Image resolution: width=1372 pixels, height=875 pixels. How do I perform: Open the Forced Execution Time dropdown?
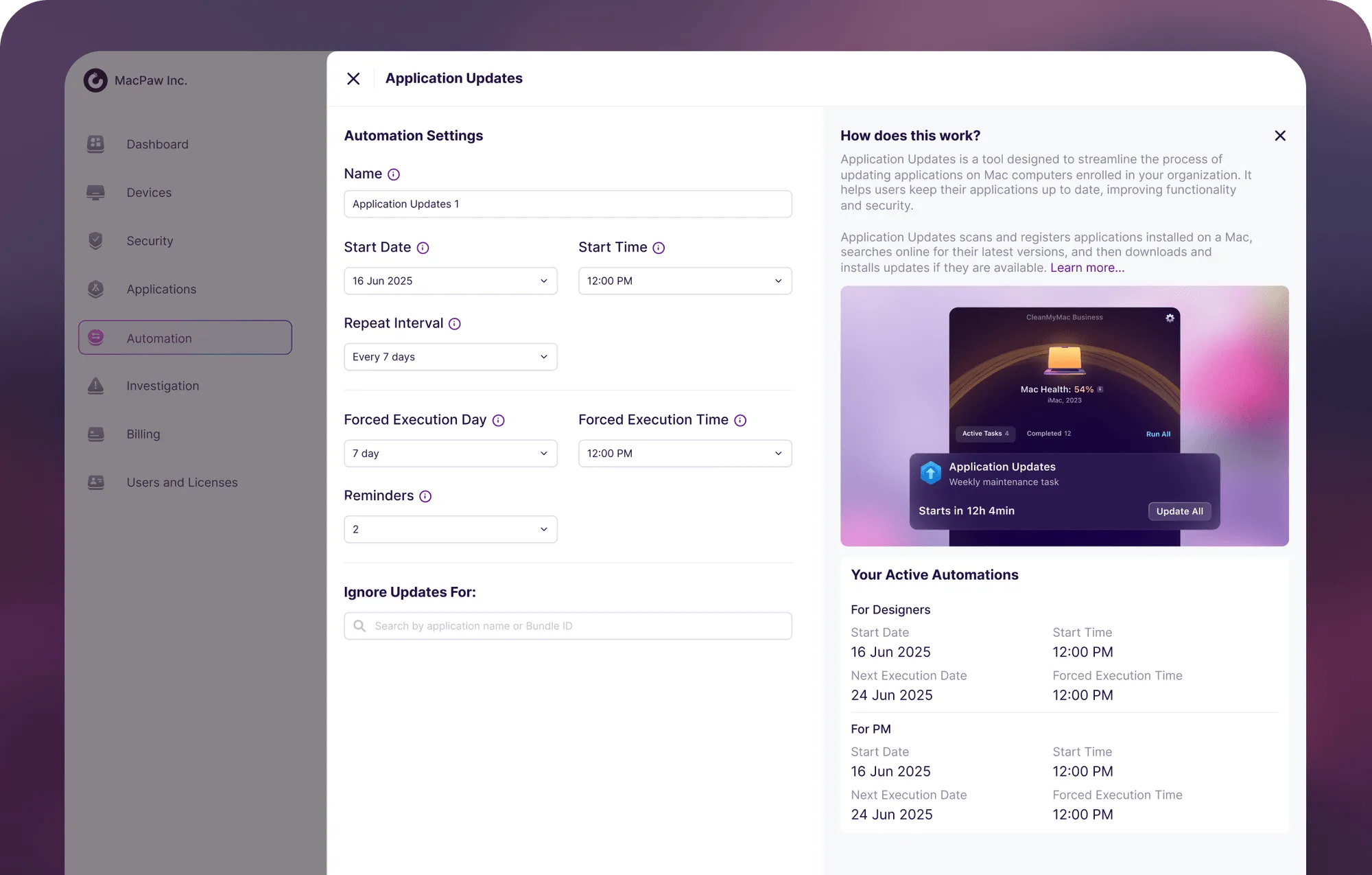click(x=685, y=454)
